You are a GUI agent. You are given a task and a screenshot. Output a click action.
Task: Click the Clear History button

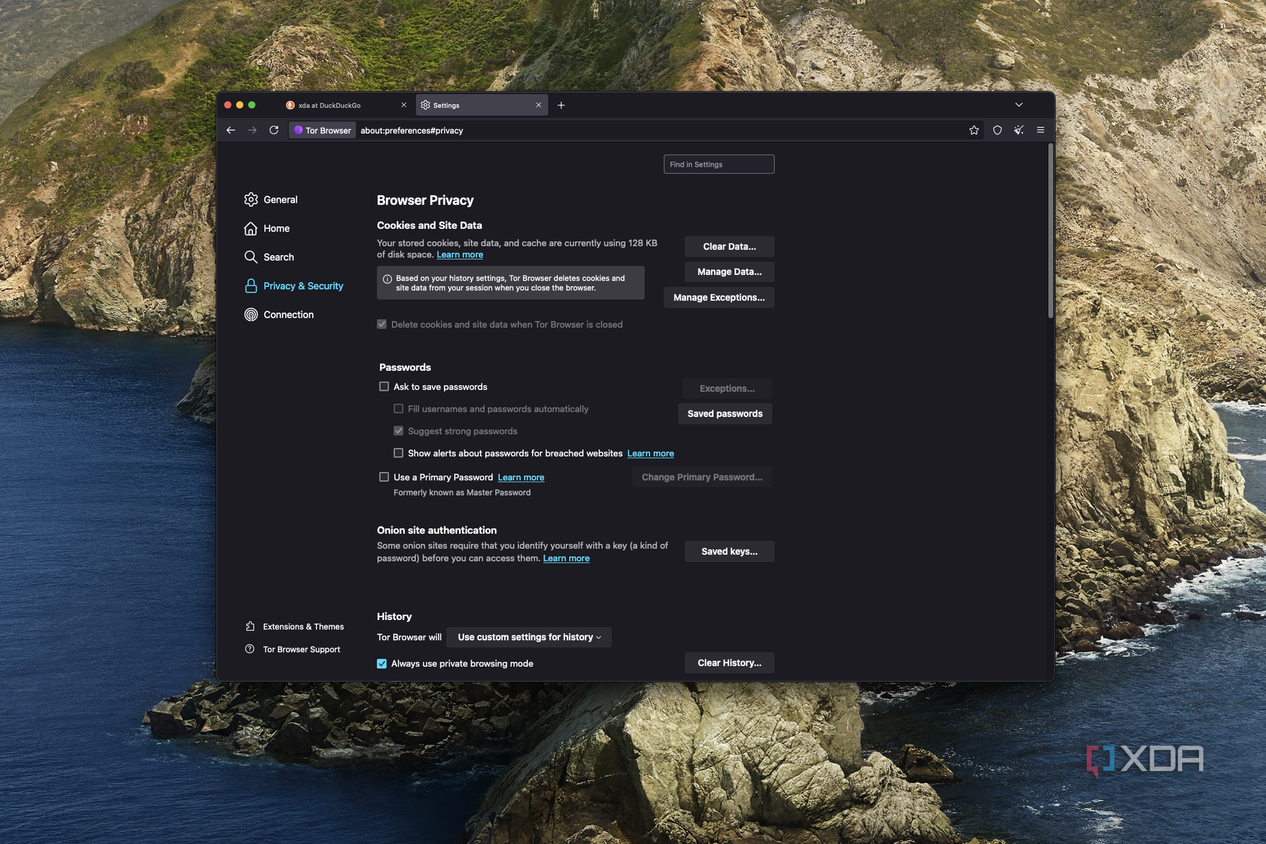click(729, 663)
